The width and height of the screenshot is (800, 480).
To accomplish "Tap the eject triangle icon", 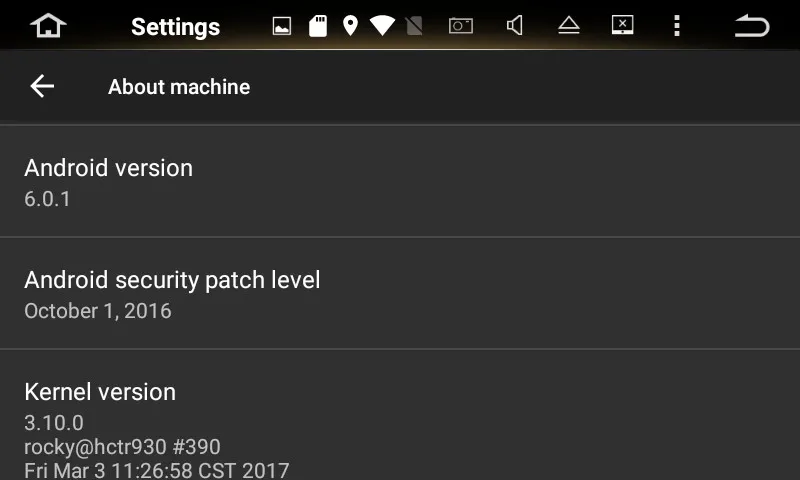I will click(x=569, y=26).
